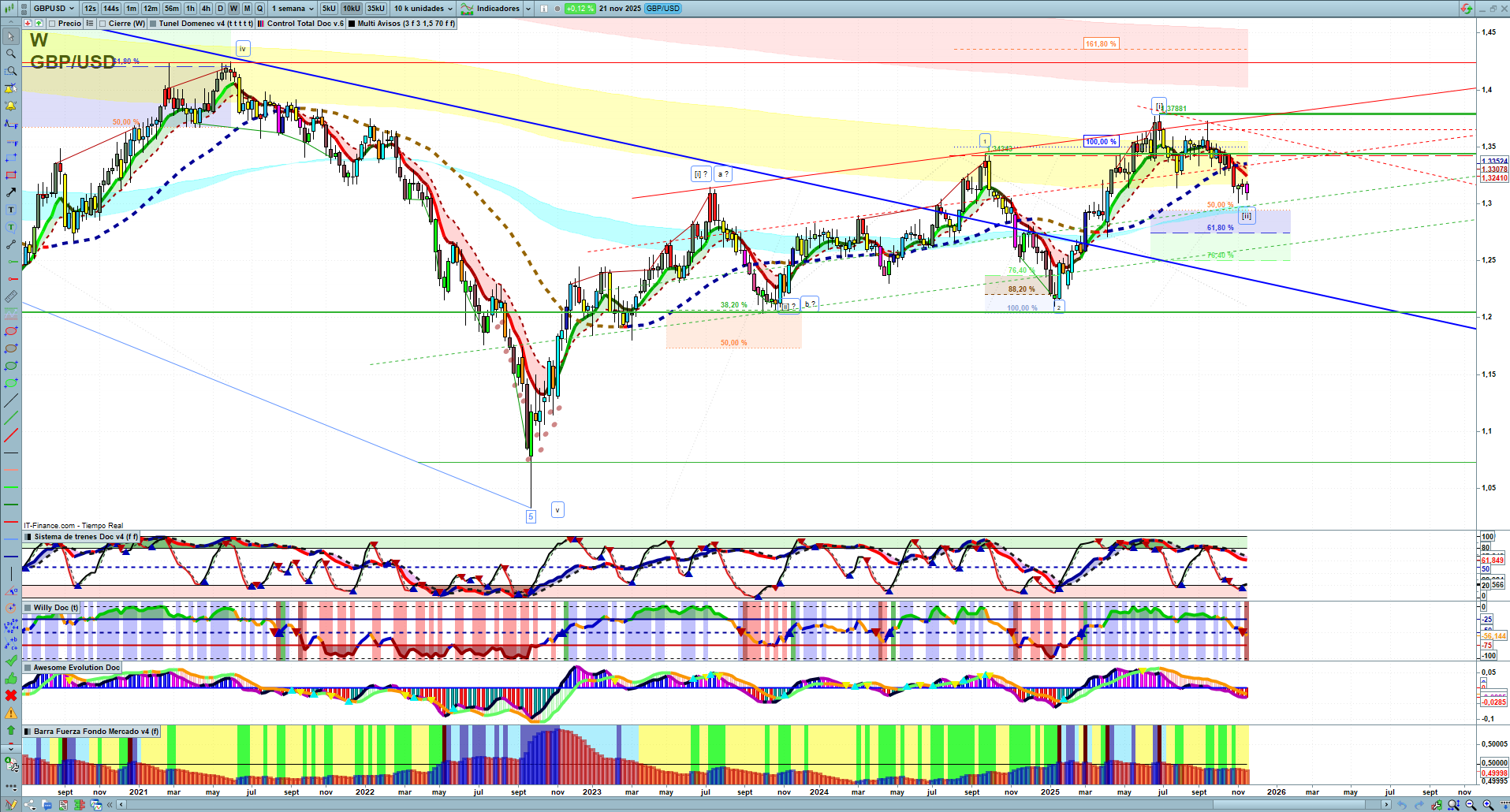
Task: Set history to 5kU units
Action: [329, 9]
